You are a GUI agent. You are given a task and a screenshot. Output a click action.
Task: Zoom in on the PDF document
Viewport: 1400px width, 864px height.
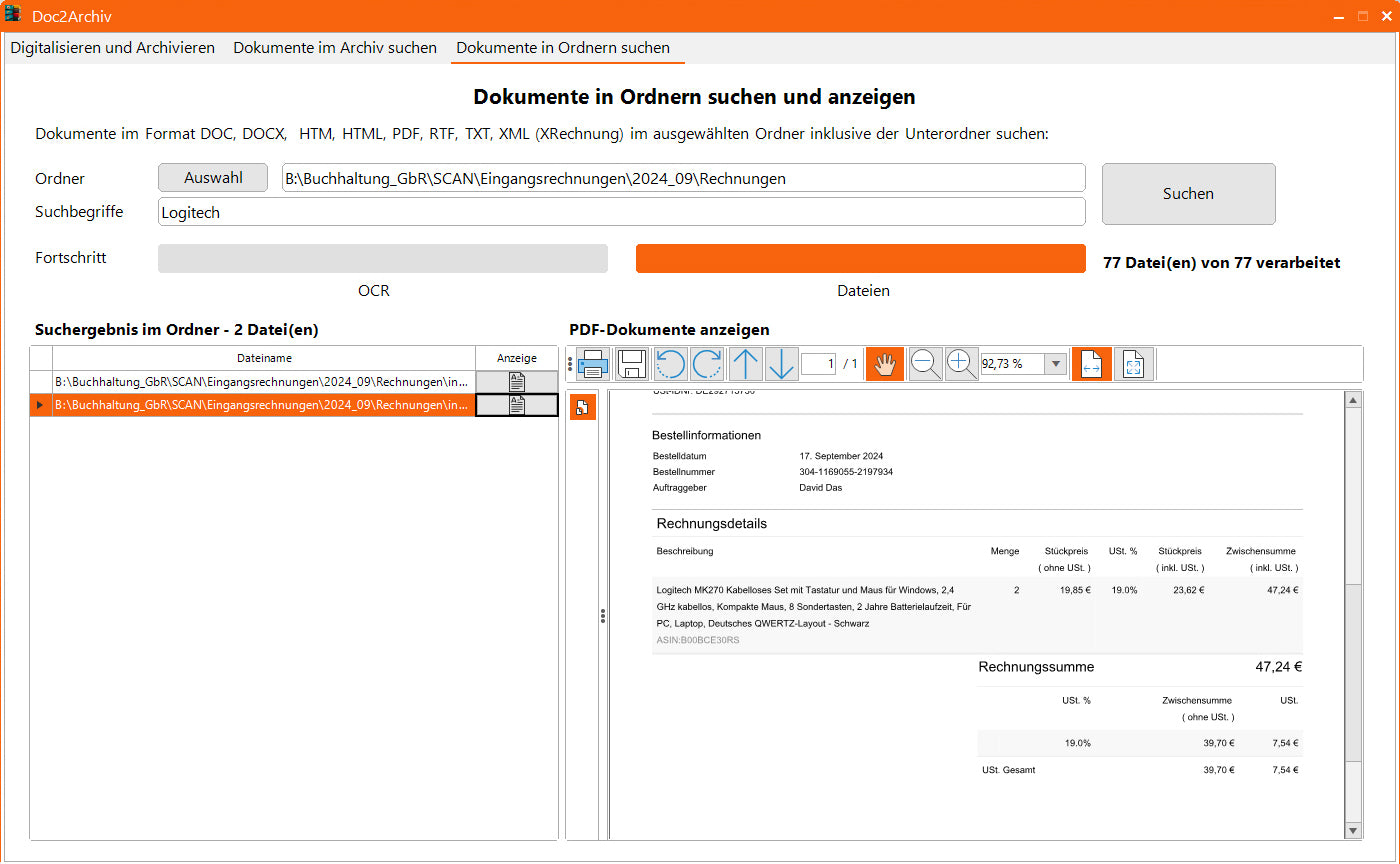coord(961,364)
